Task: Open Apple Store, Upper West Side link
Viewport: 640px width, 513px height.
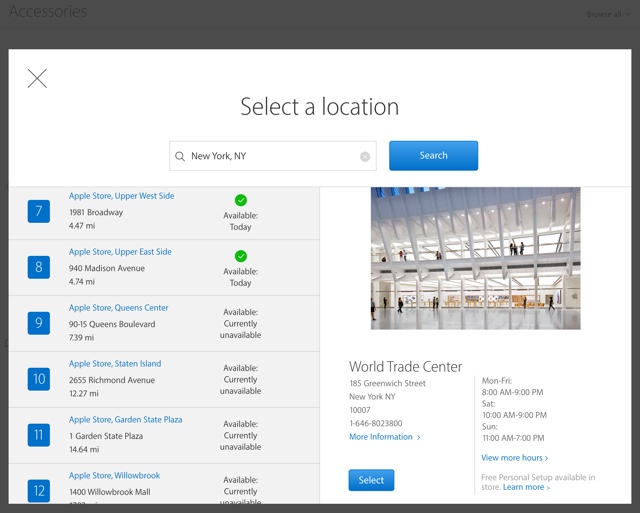Action: tap(121, 196)
